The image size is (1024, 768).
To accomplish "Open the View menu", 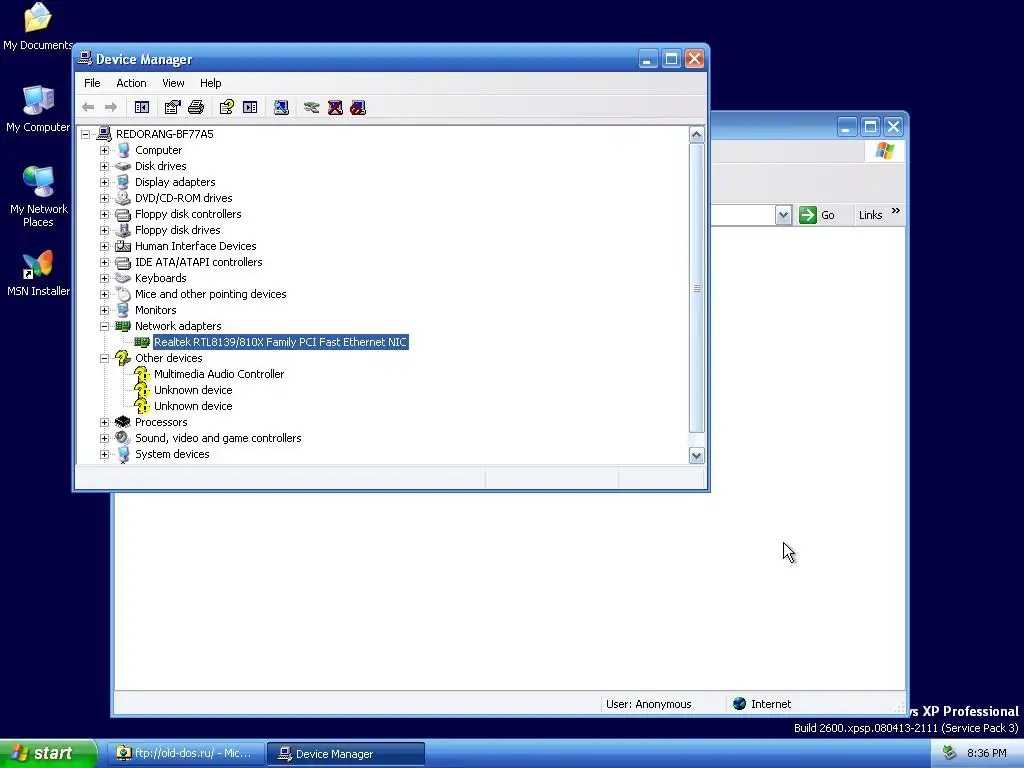I will [173, 83].
